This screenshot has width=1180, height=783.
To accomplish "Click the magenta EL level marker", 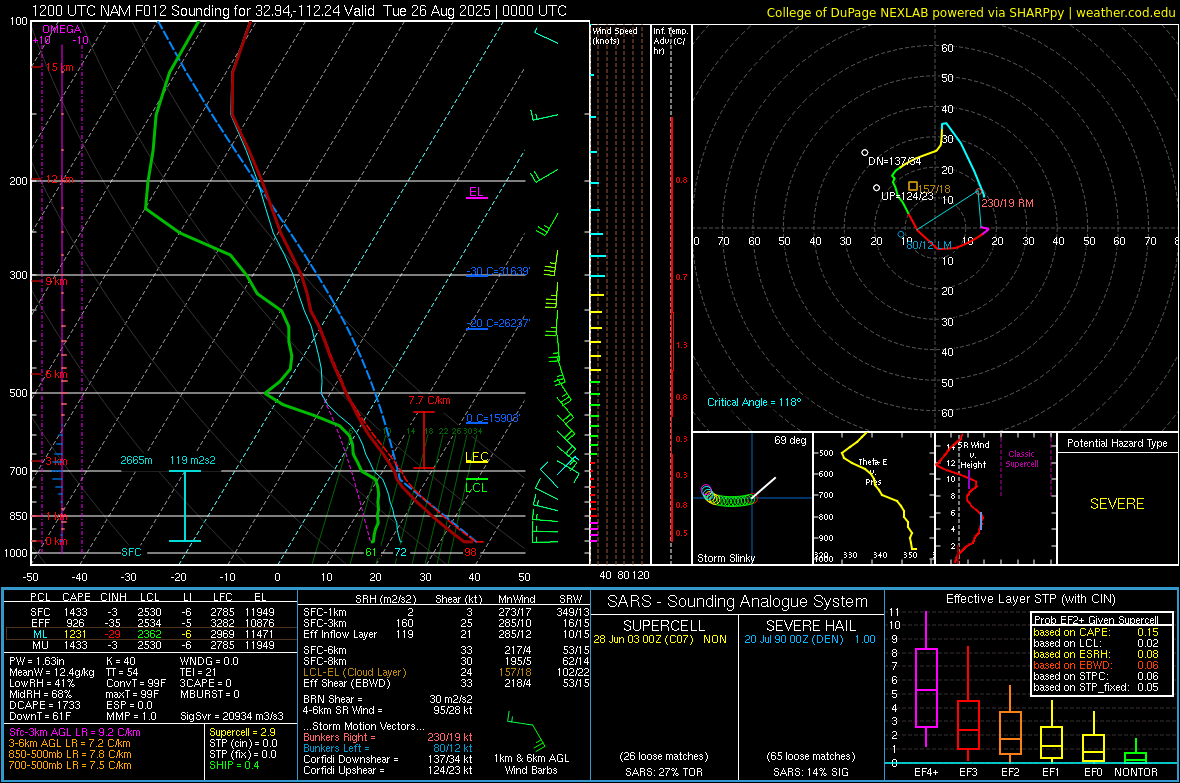I will click(x=476, y=192).
